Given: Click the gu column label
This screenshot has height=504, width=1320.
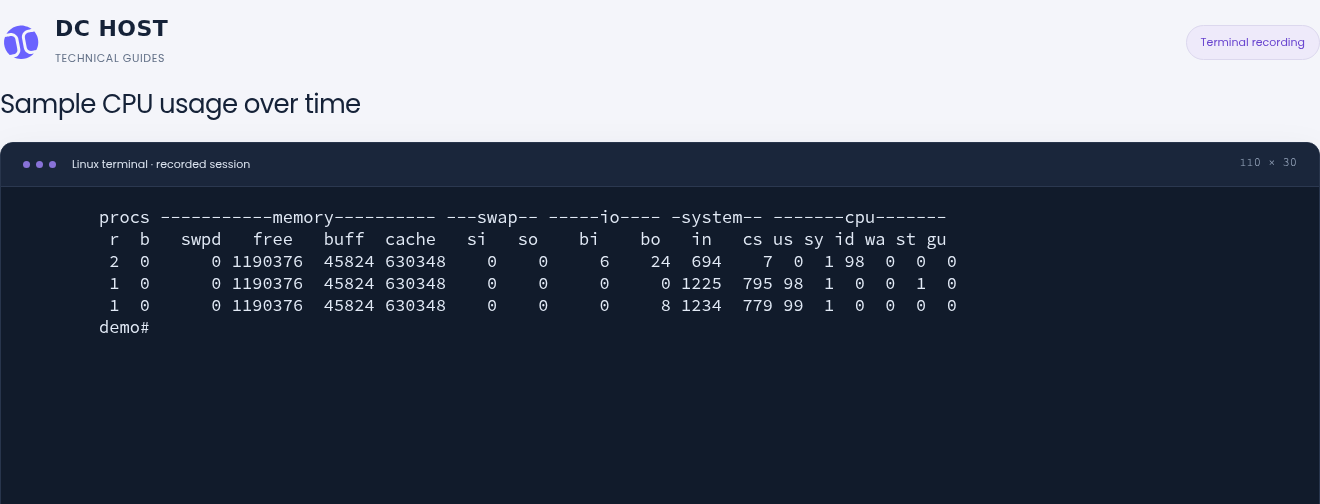Looking at the screenshot, I should tap(936, 239).
